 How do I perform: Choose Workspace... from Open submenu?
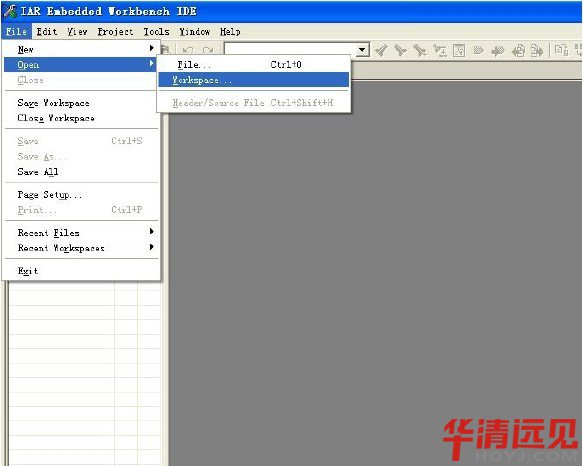pos(254,80)
